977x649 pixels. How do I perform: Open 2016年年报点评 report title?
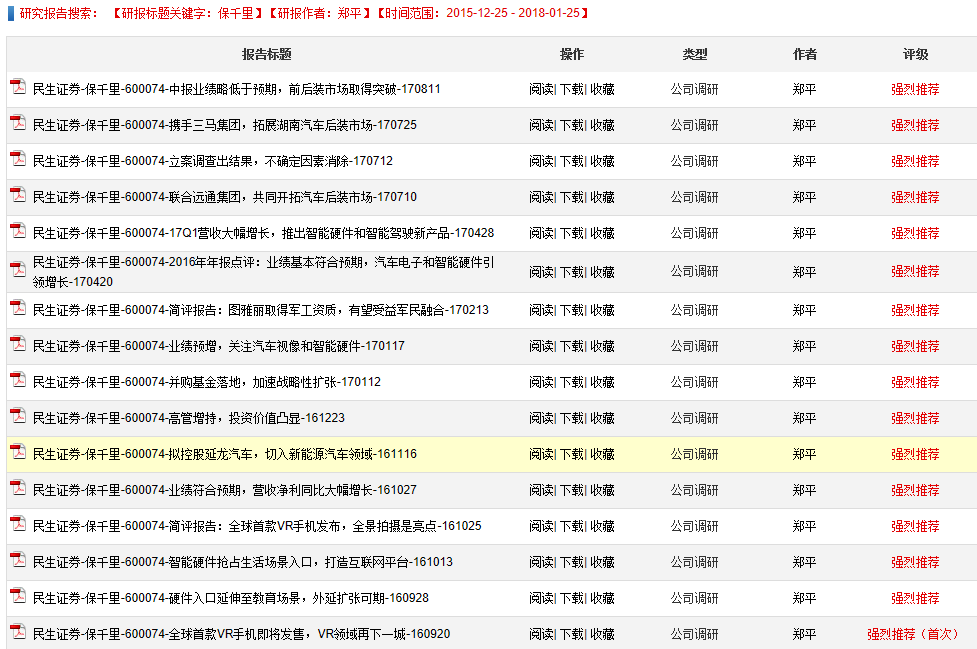(263, 272)
